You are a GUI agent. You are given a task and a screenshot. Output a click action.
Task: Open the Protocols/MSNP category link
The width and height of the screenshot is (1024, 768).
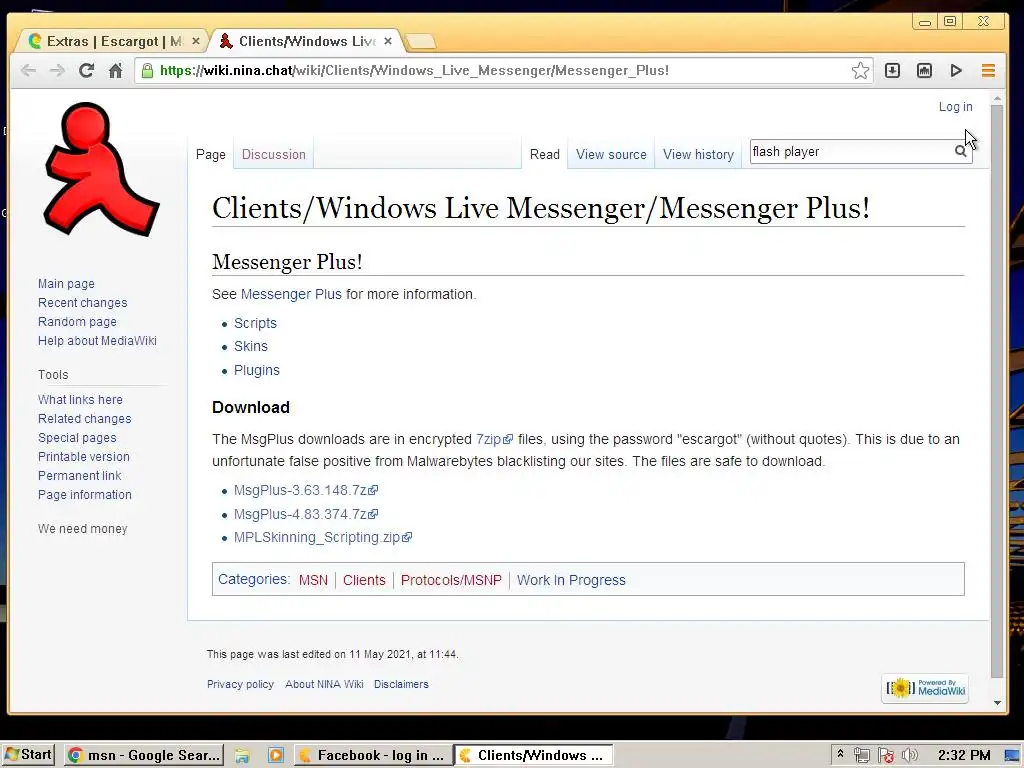(451, 580)
